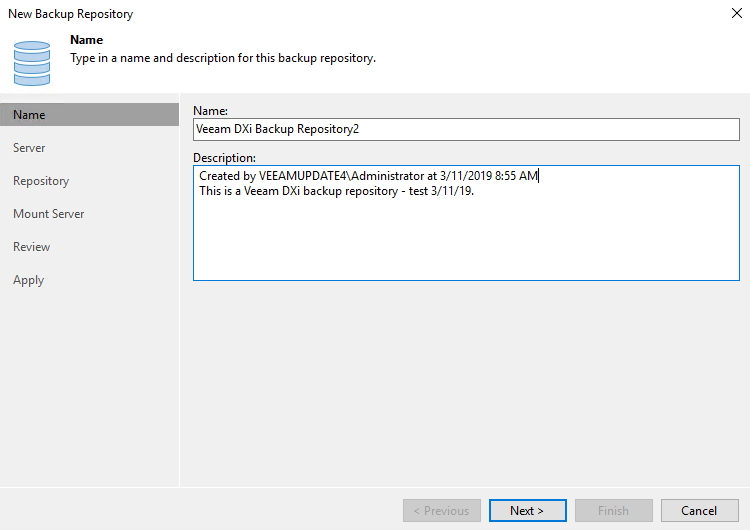Open the Repository wizard step
The image size is (750, 530).
tap(41, 181)
